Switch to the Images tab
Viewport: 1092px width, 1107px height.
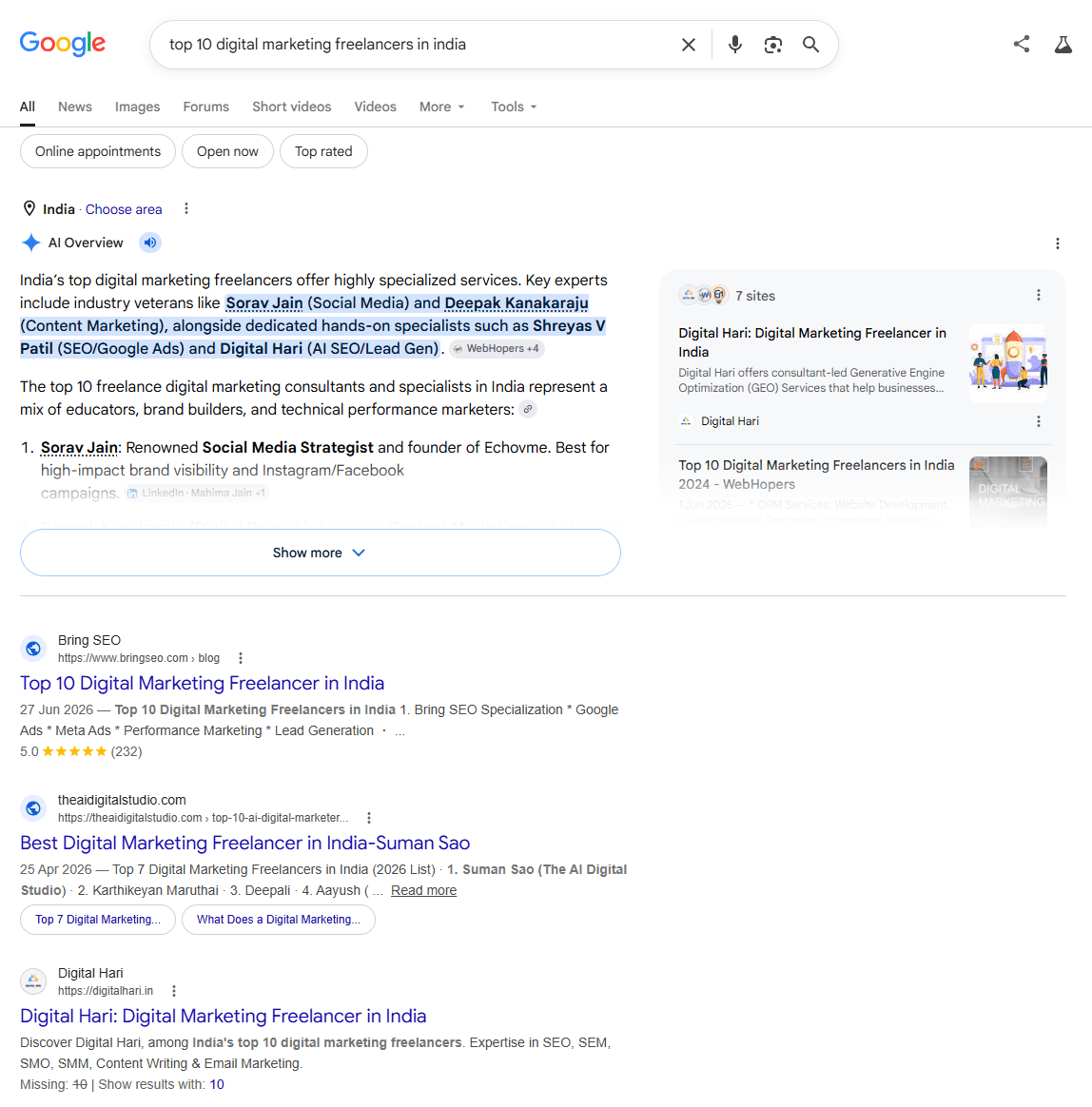point(137,107)
